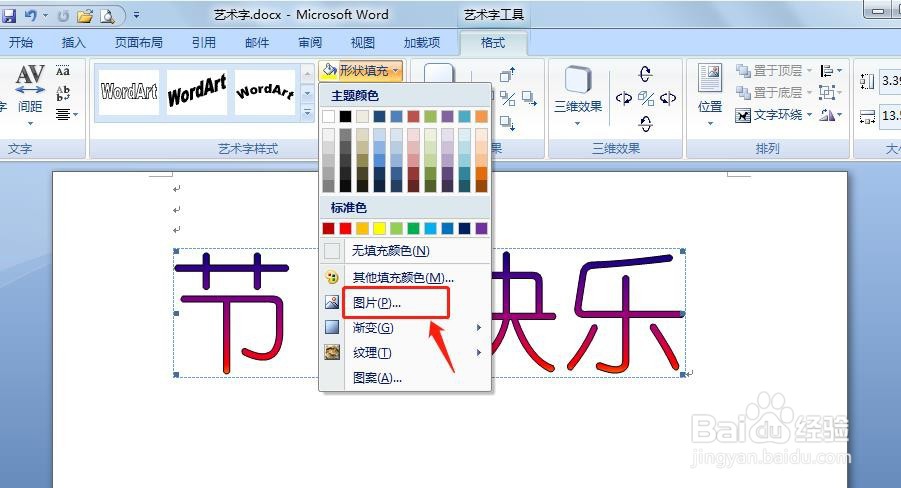Image resolution: width=901 pixels, height=488 pixels.
Task: Choose 图案(A)... pattern fill option
Action: (405, 378)
